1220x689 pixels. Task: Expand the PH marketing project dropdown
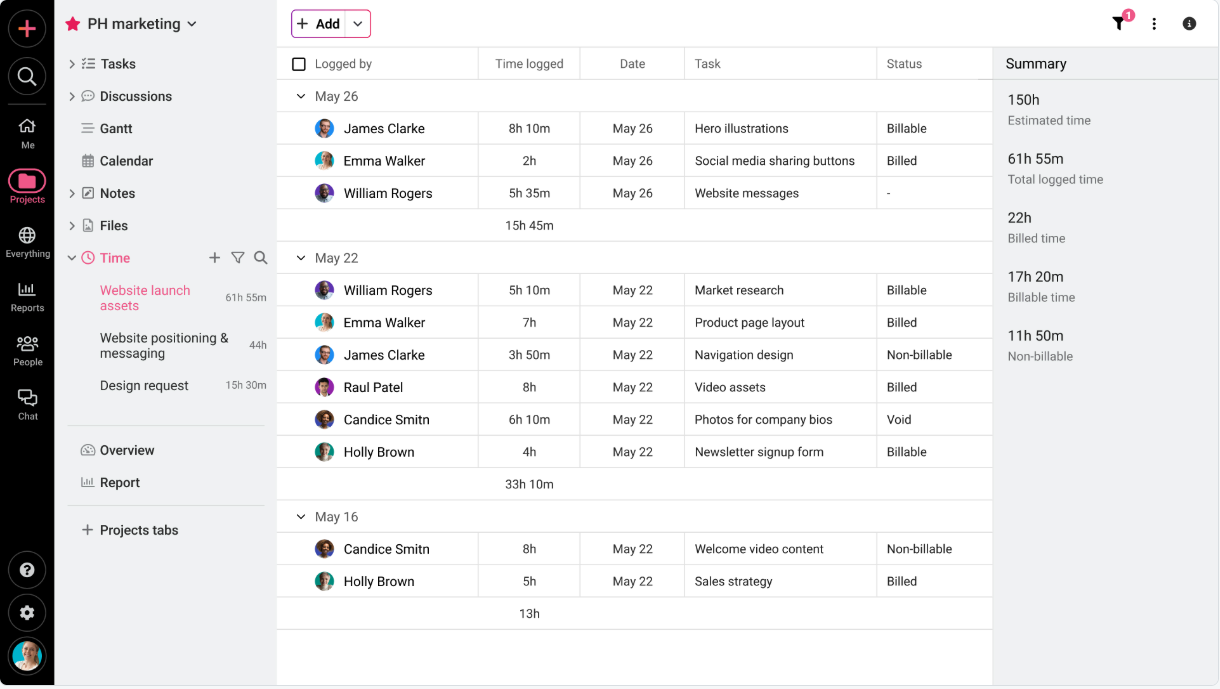point(192,24)
